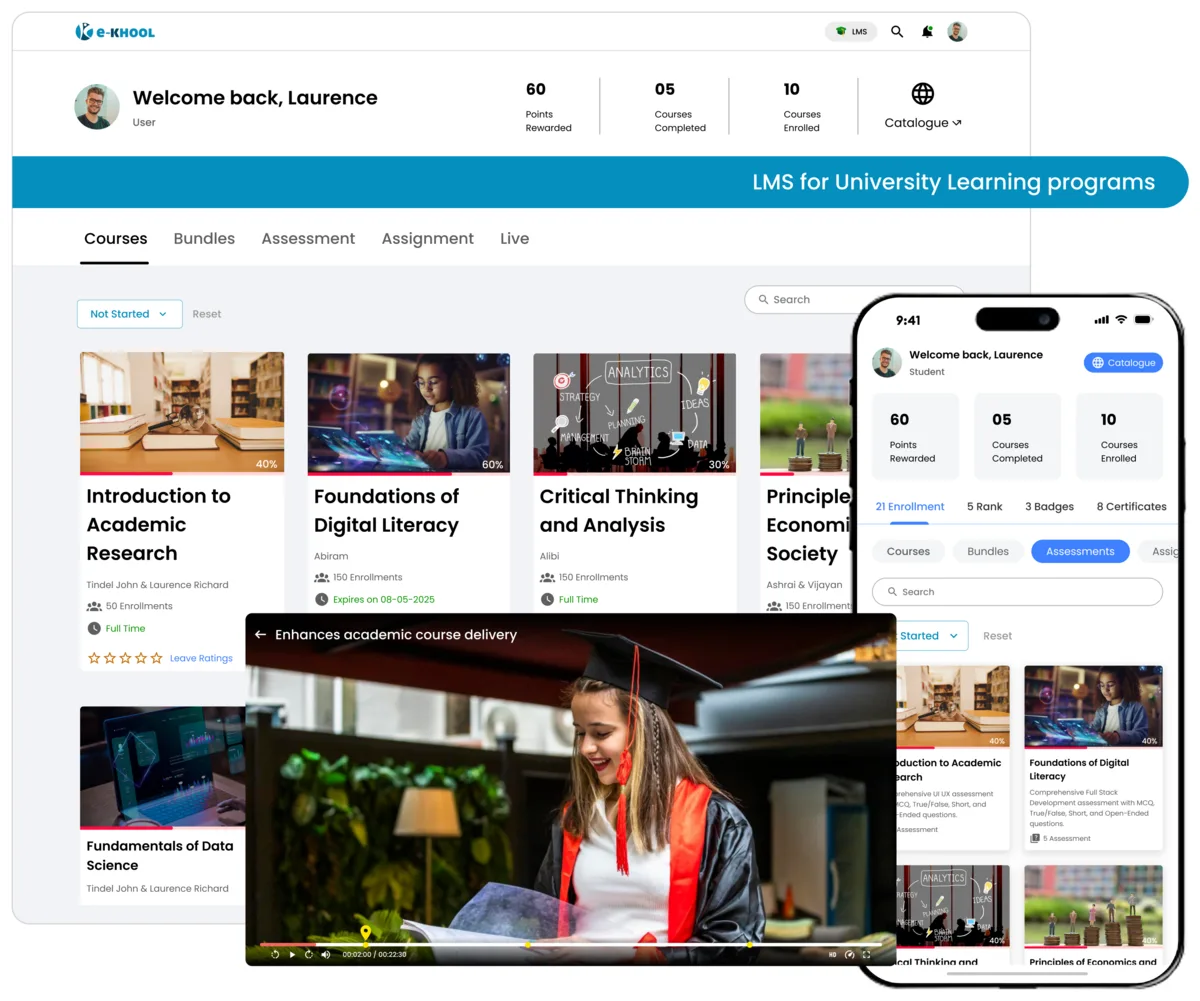
Task: Click the back arrow in the video player
Action: tap(260, 634)
